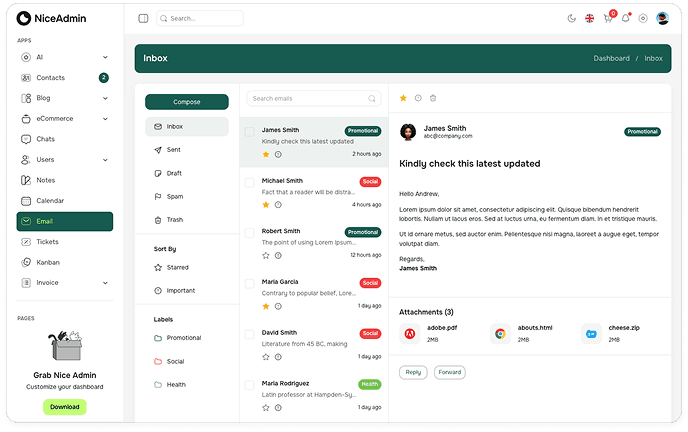The image size is (688, 432).
Task: Expand the eCommerce sidebar menu
Action: (x=60, y=118)
